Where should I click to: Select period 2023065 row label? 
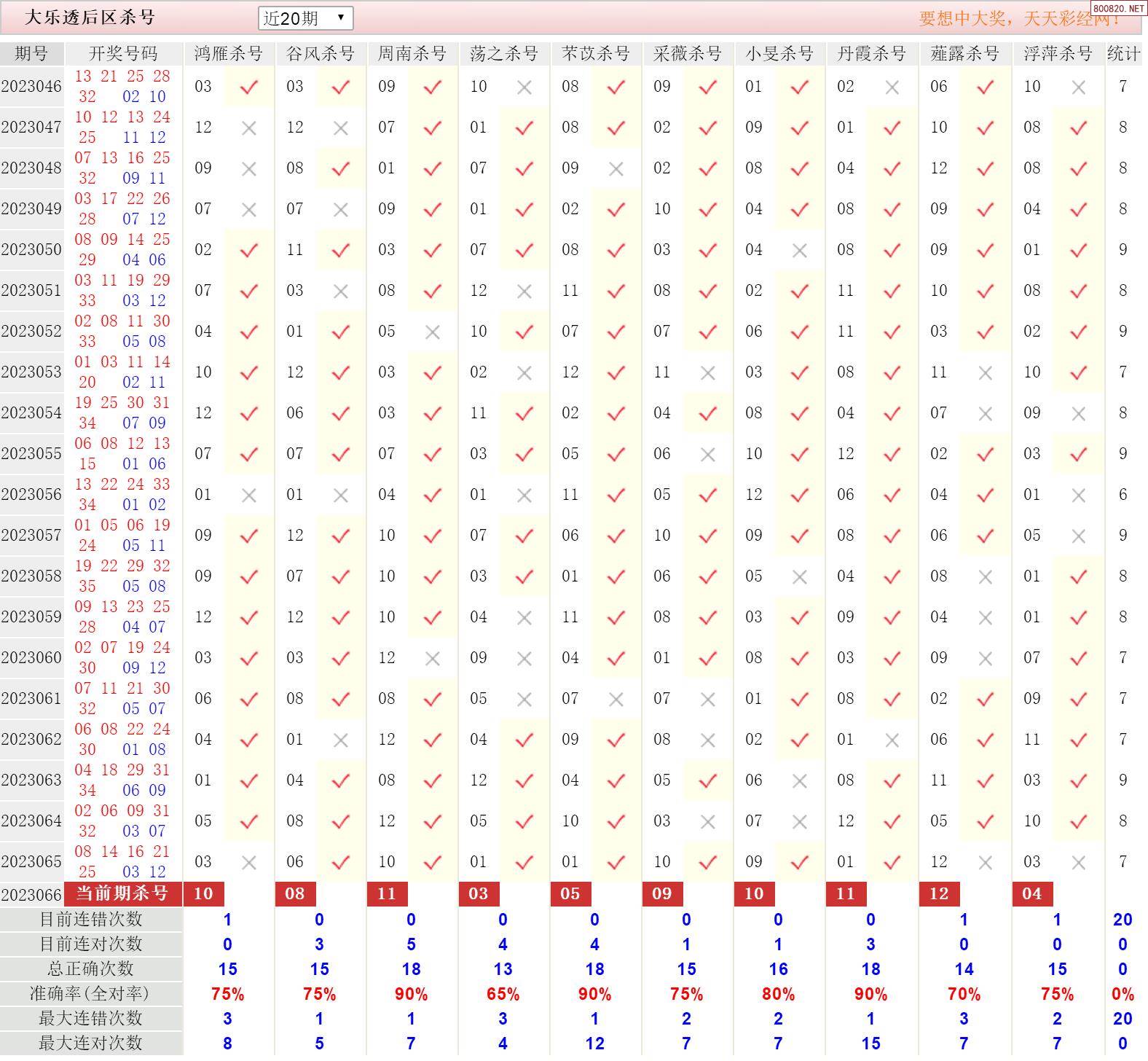coord(31,861)
